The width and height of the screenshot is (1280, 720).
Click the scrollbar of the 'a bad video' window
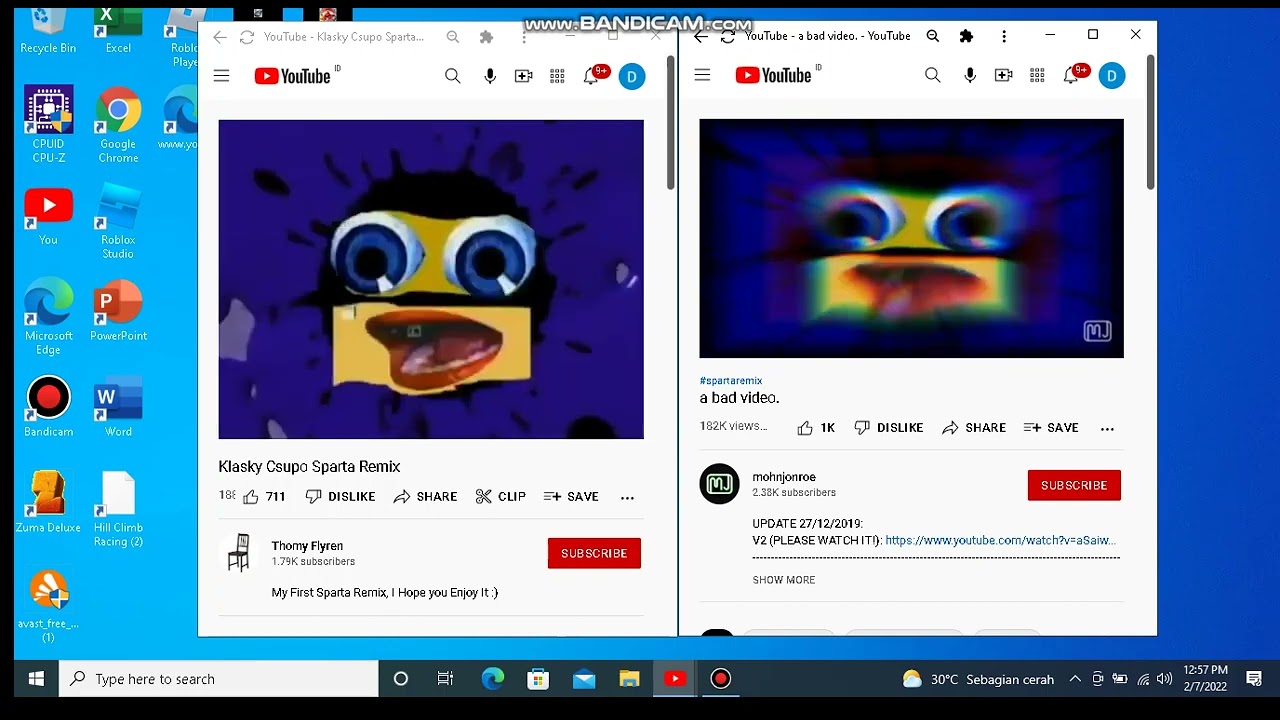pyautogui.click(x=1151, y=122)
